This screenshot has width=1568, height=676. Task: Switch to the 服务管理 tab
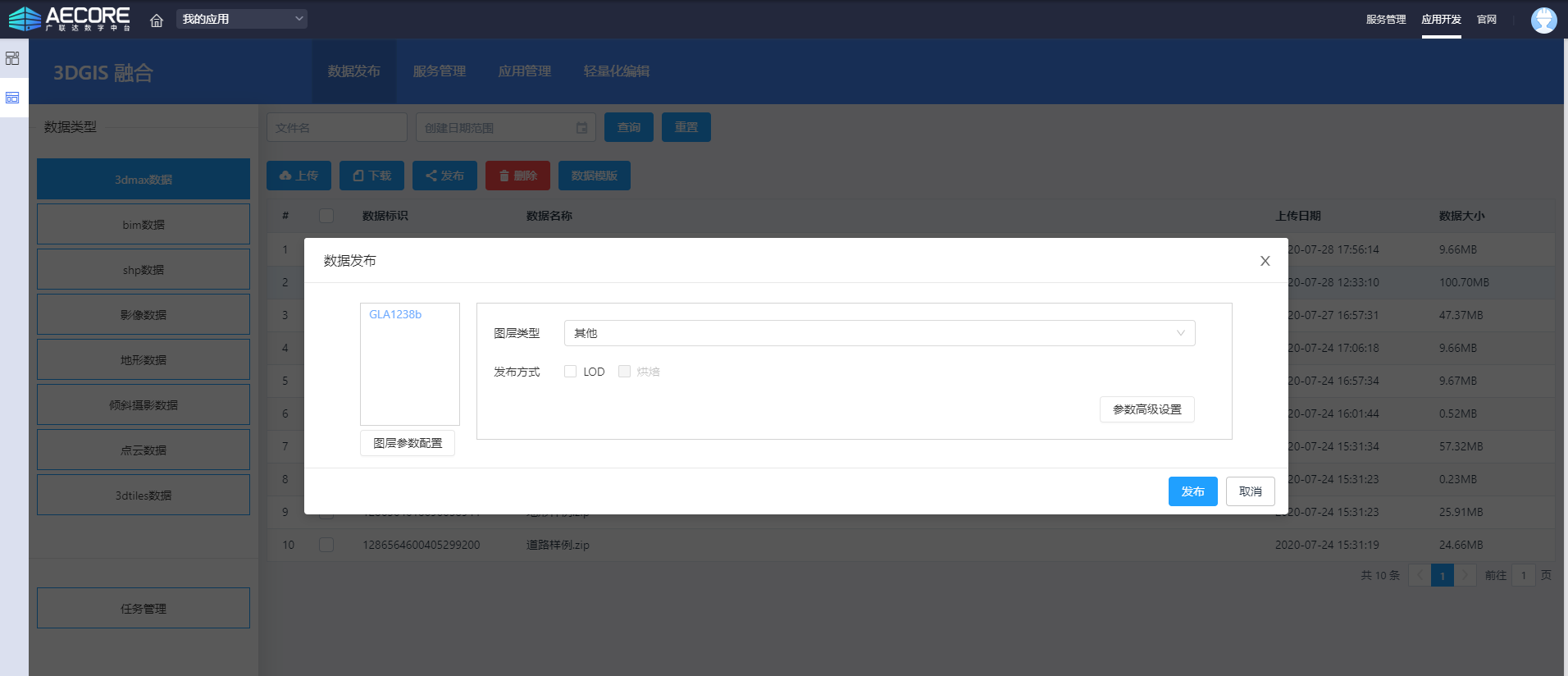[x=439, y=71]
